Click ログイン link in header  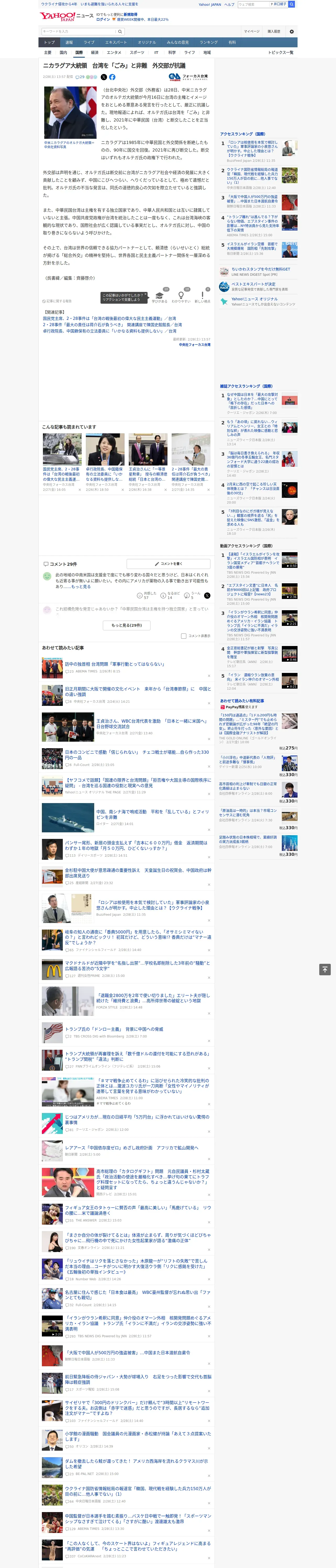tap(103, 20)
